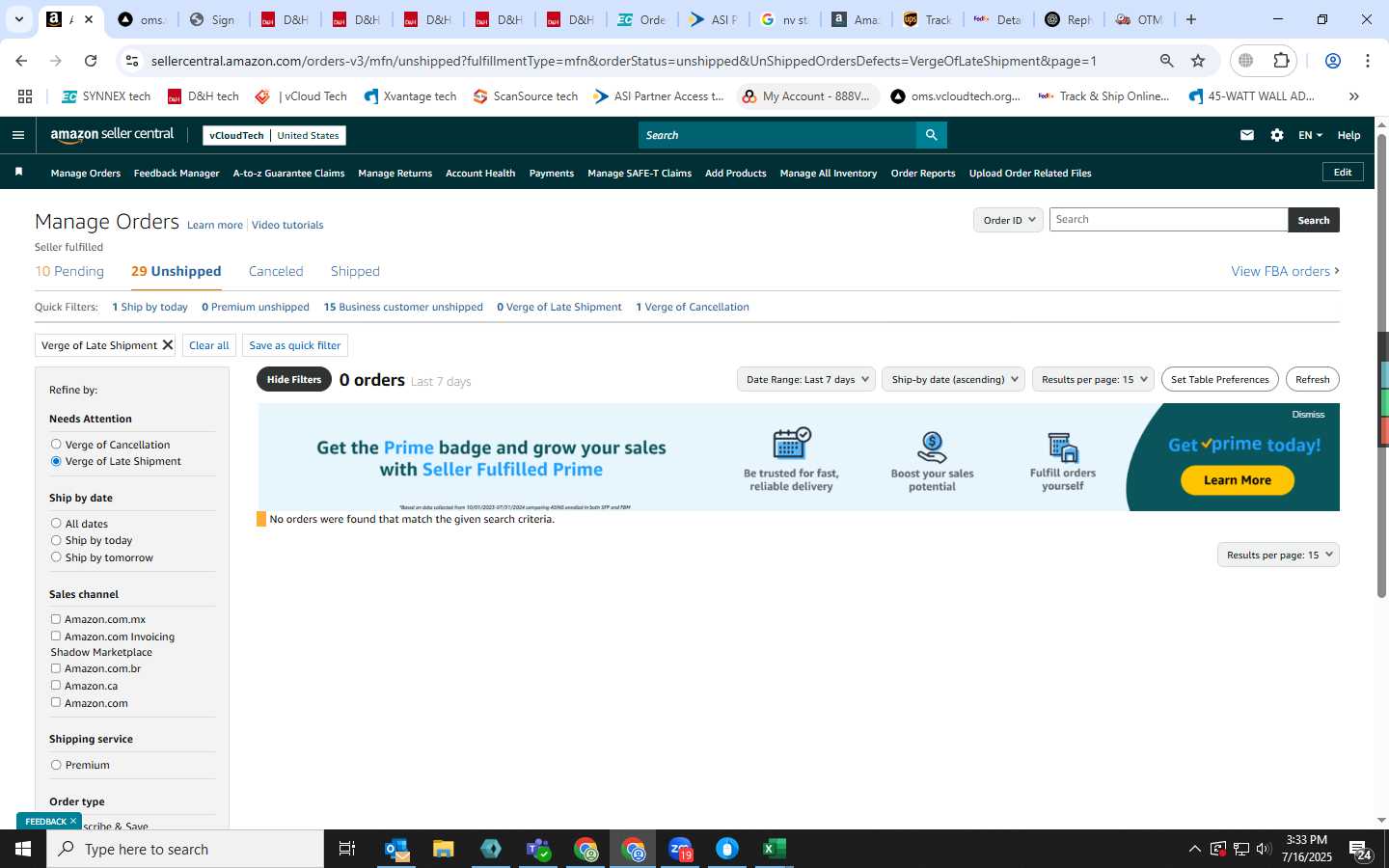Open top Results per page dropdown
1389x868 pixels.
(x=1092, y=379)
